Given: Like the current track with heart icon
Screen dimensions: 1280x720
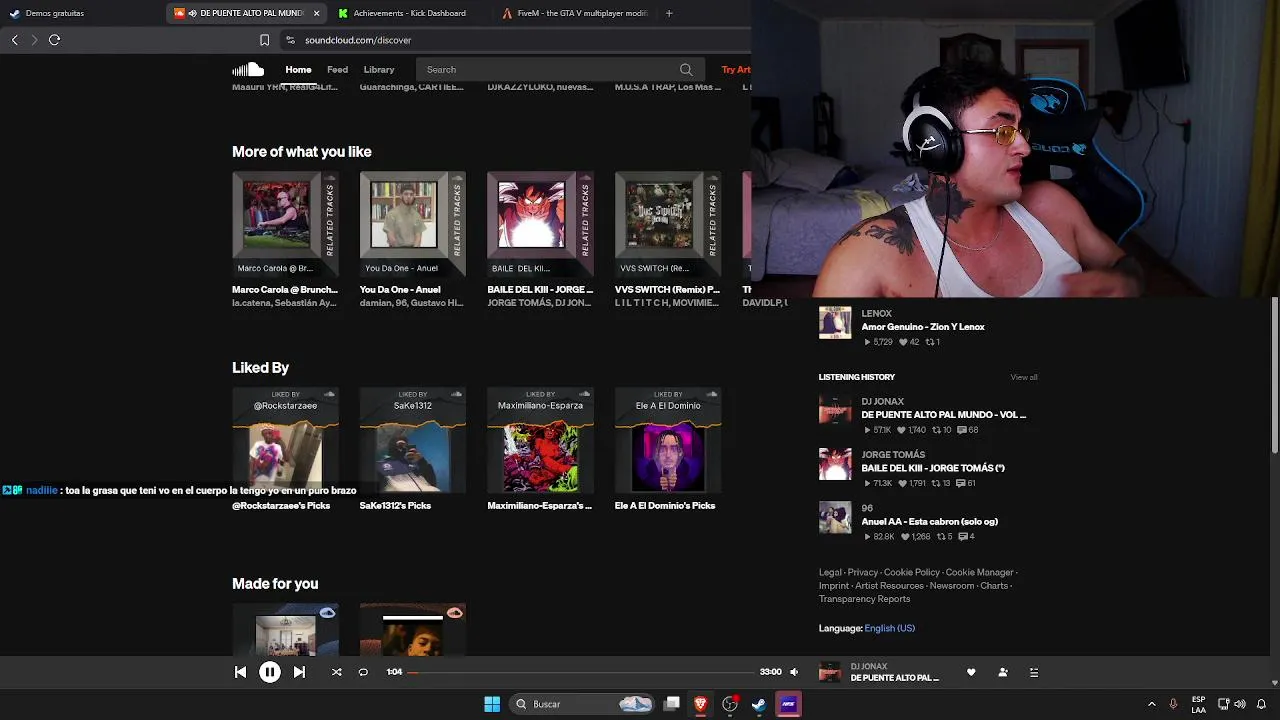Looking at the screenshot, I should pos(971,672).
